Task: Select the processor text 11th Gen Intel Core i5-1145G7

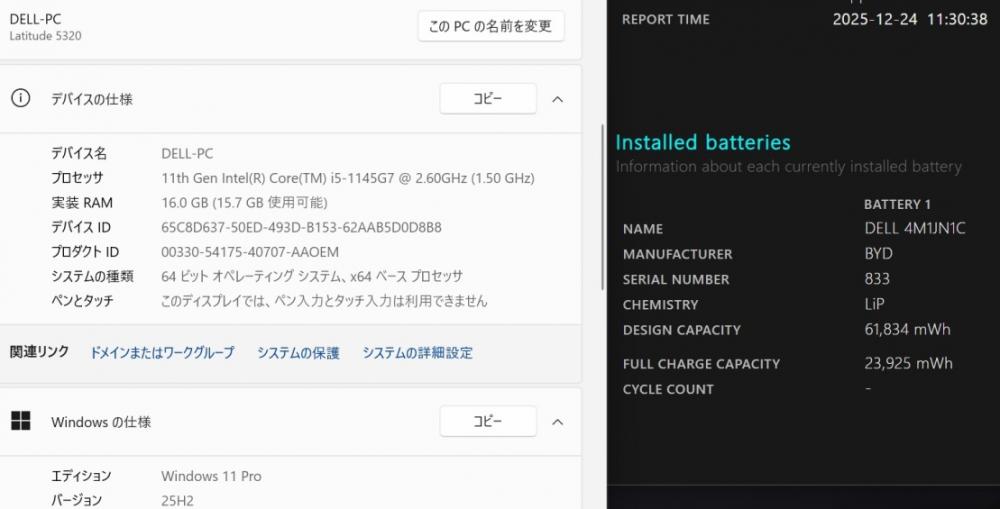Action: tap(348, 178)
